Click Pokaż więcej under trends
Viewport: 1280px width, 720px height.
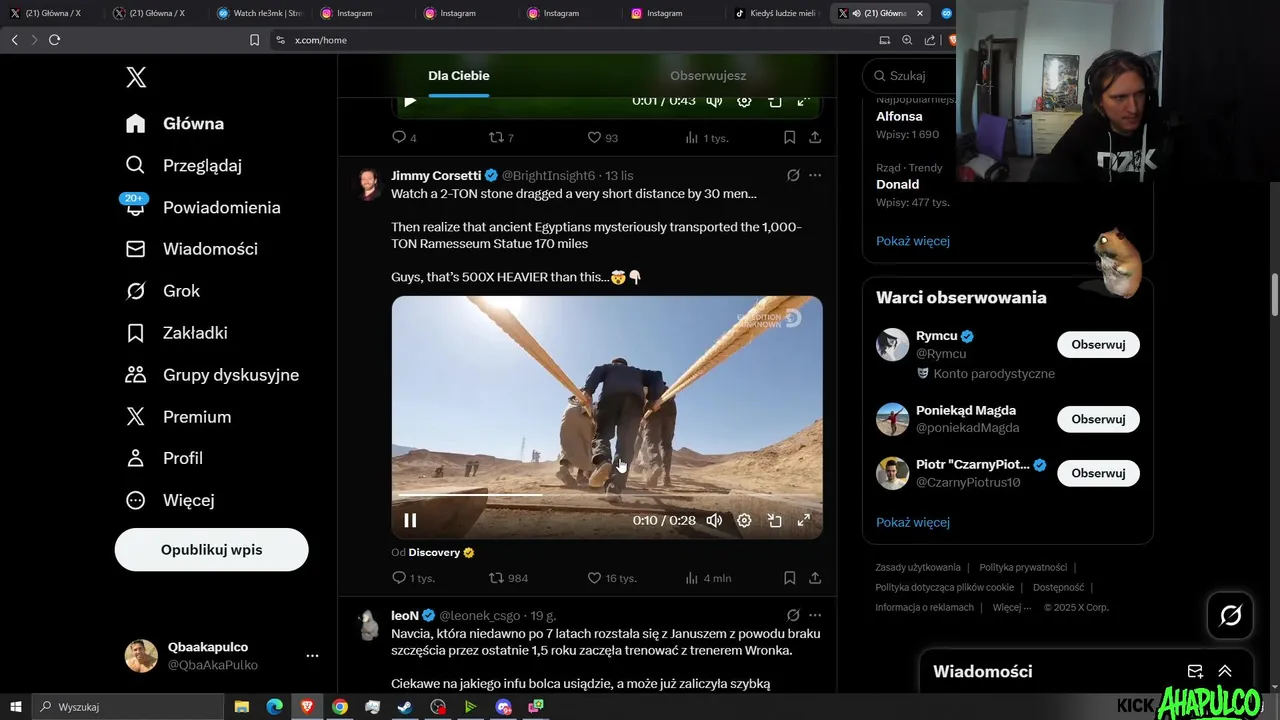[x=913, y=241]
